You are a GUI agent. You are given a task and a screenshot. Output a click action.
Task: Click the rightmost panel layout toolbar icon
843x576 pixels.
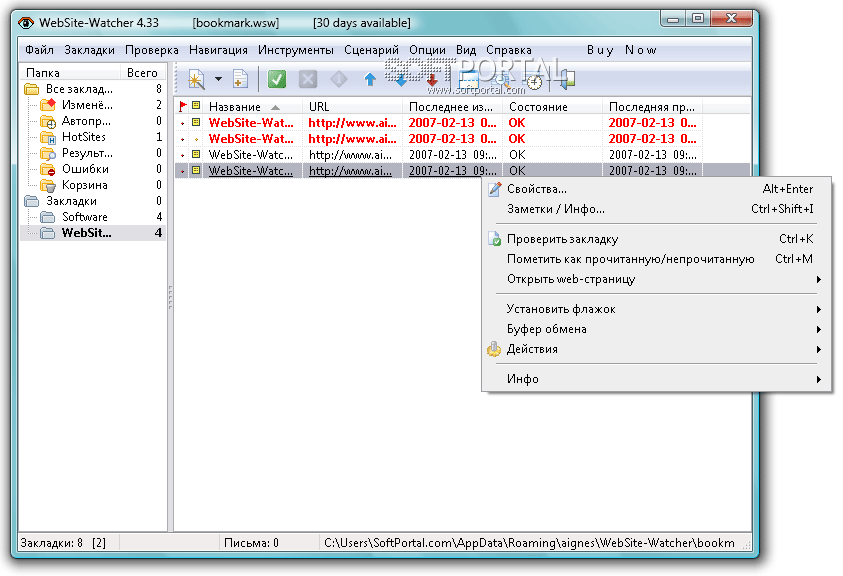(566, 80)
